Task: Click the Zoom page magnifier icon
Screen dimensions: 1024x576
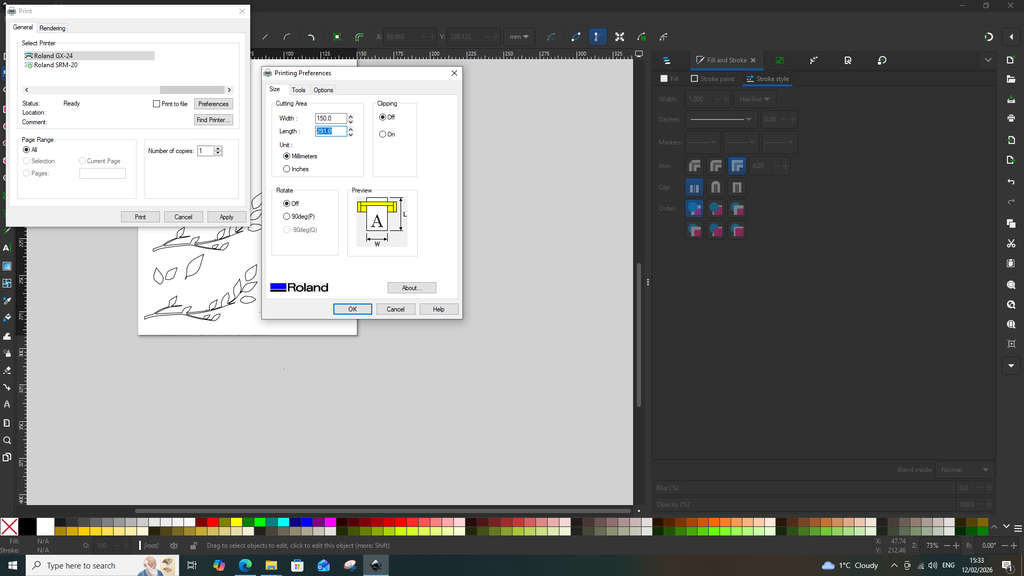Action: 1011,325
